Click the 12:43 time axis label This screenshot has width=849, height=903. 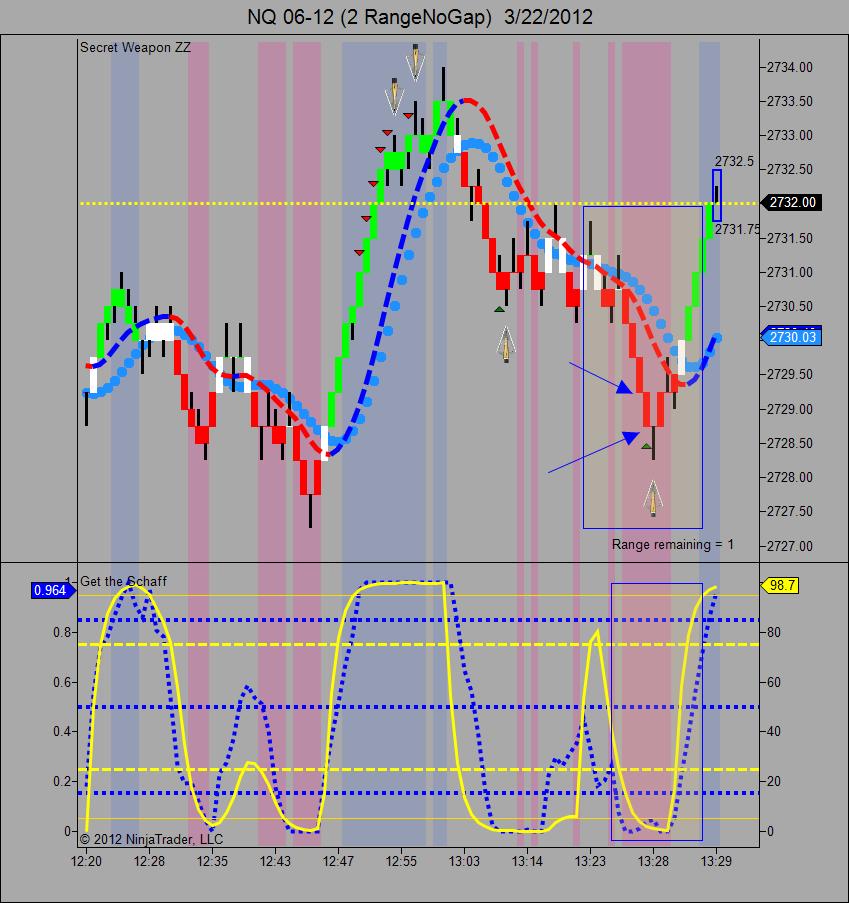click(x=275, y=862)
